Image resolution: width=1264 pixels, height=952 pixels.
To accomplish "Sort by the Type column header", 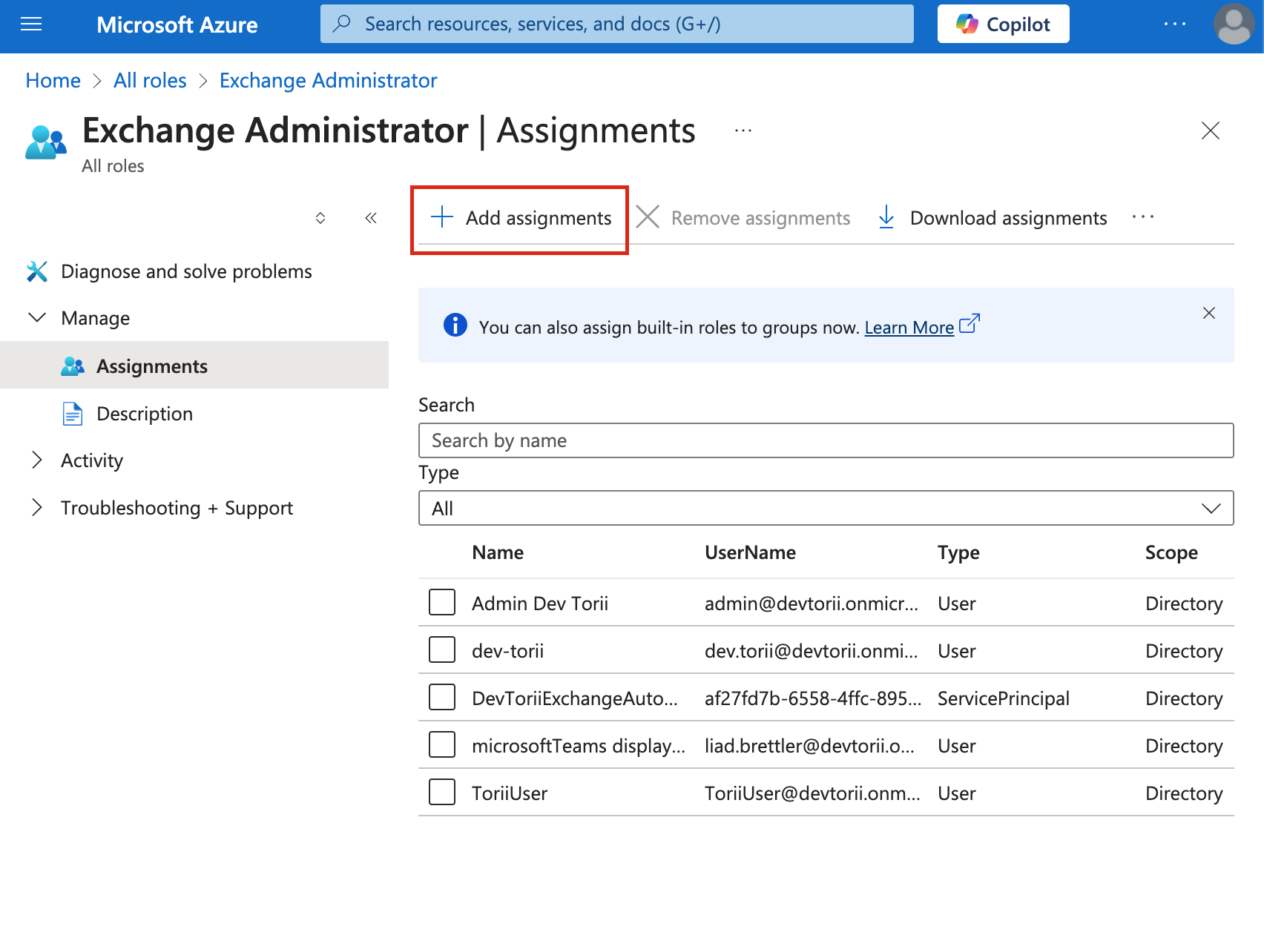I will pyautogui.click(x=958, y=552).
